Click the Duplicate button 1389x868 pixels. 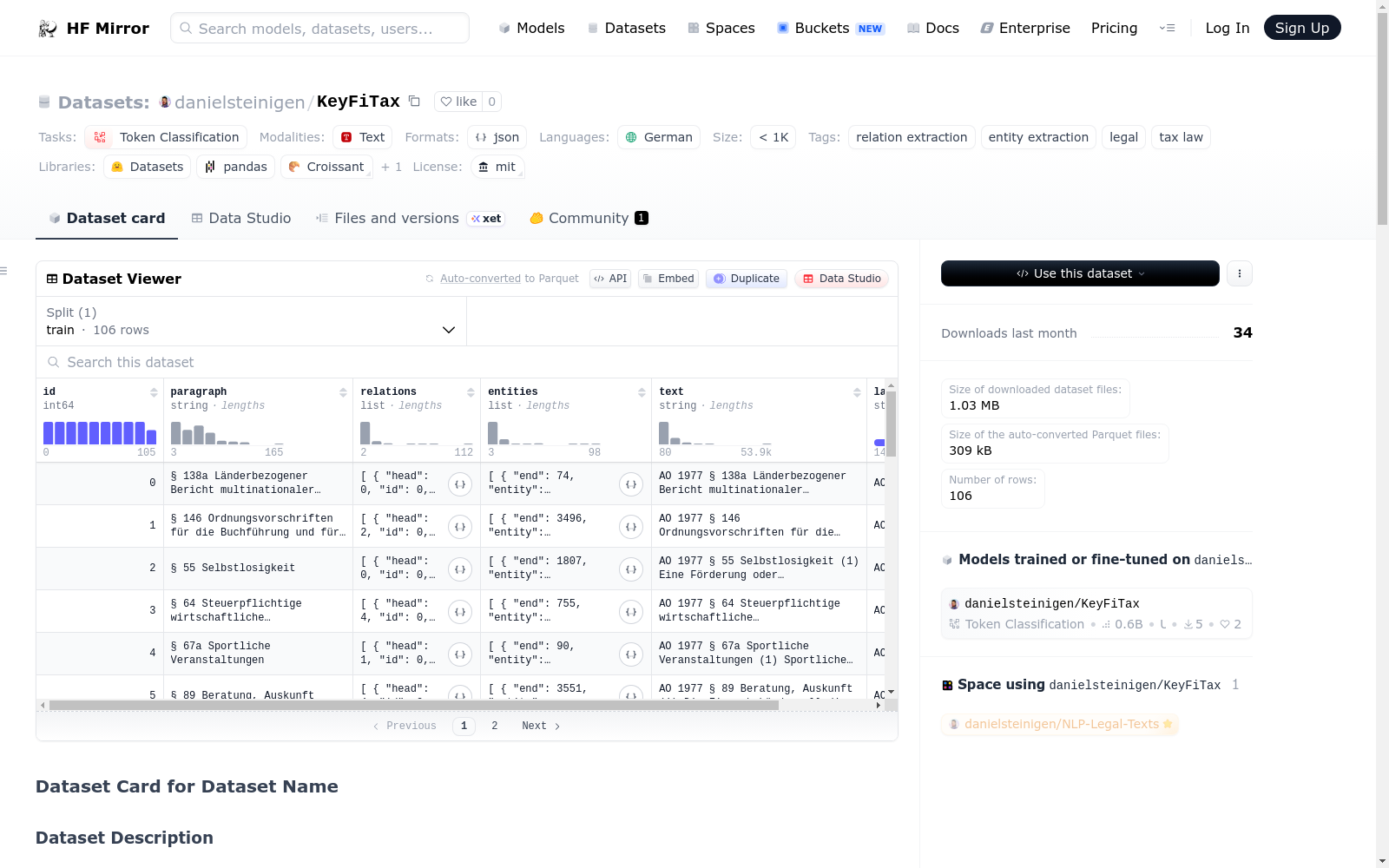click(747, 279)
